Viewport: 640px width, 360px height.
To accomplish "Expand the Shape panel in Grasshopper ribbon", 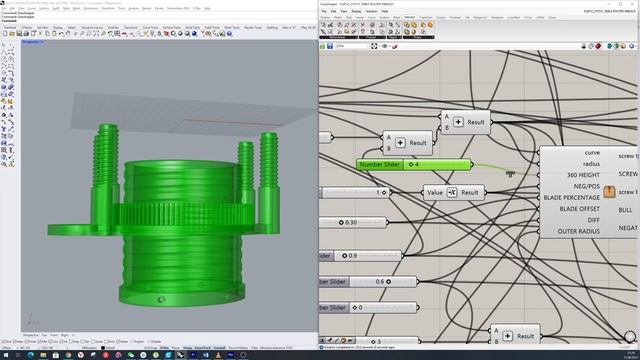I will click(x=418, y=37).
